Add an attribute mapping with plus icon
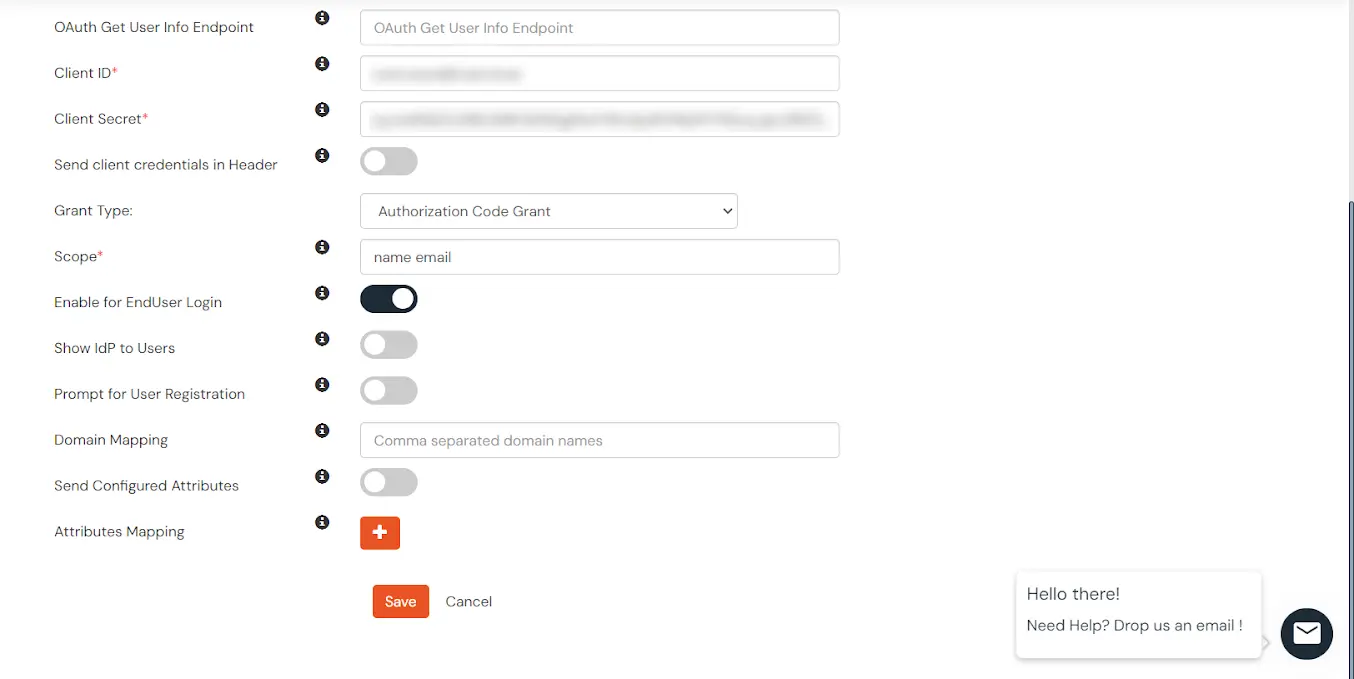Viewport: 1354px width, 679px height. pos(380,533)
